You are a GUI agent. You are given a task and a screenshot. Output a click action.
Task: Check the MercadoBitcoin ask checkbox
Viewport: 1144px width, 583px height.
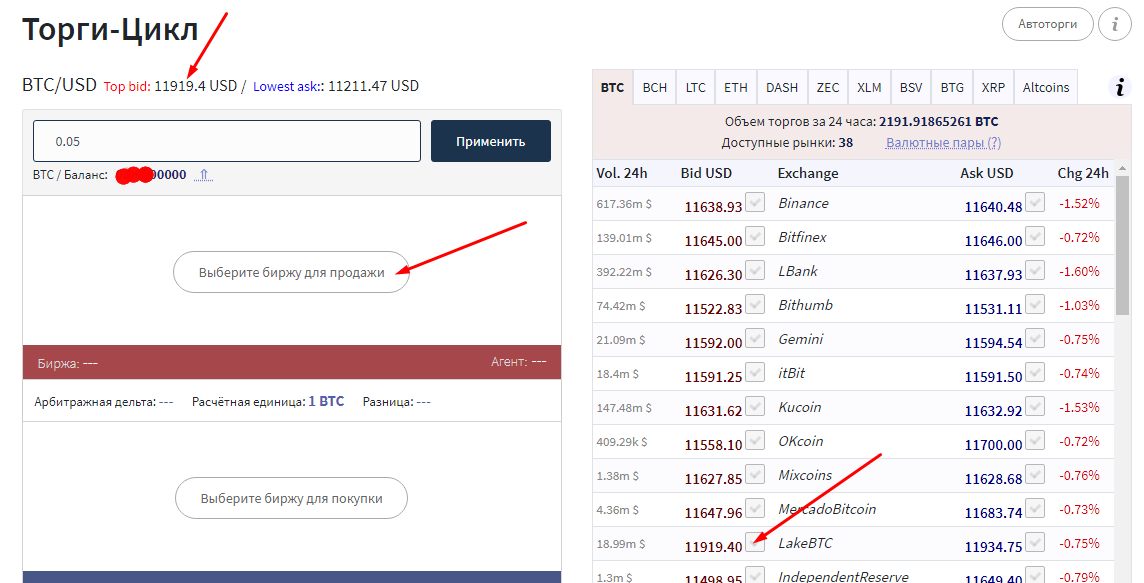coord(1035,508)
